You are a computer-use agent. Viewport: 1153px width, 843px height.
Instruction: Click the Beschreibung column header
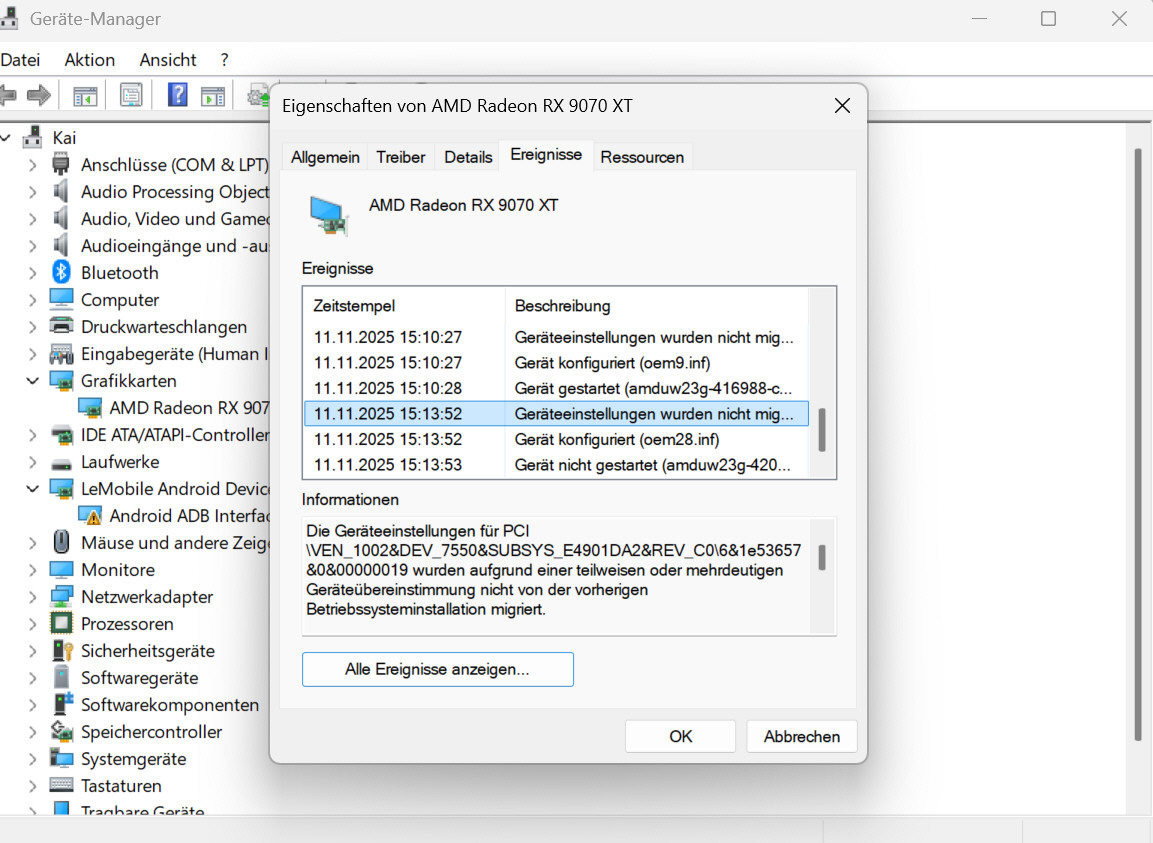point(657,305)
